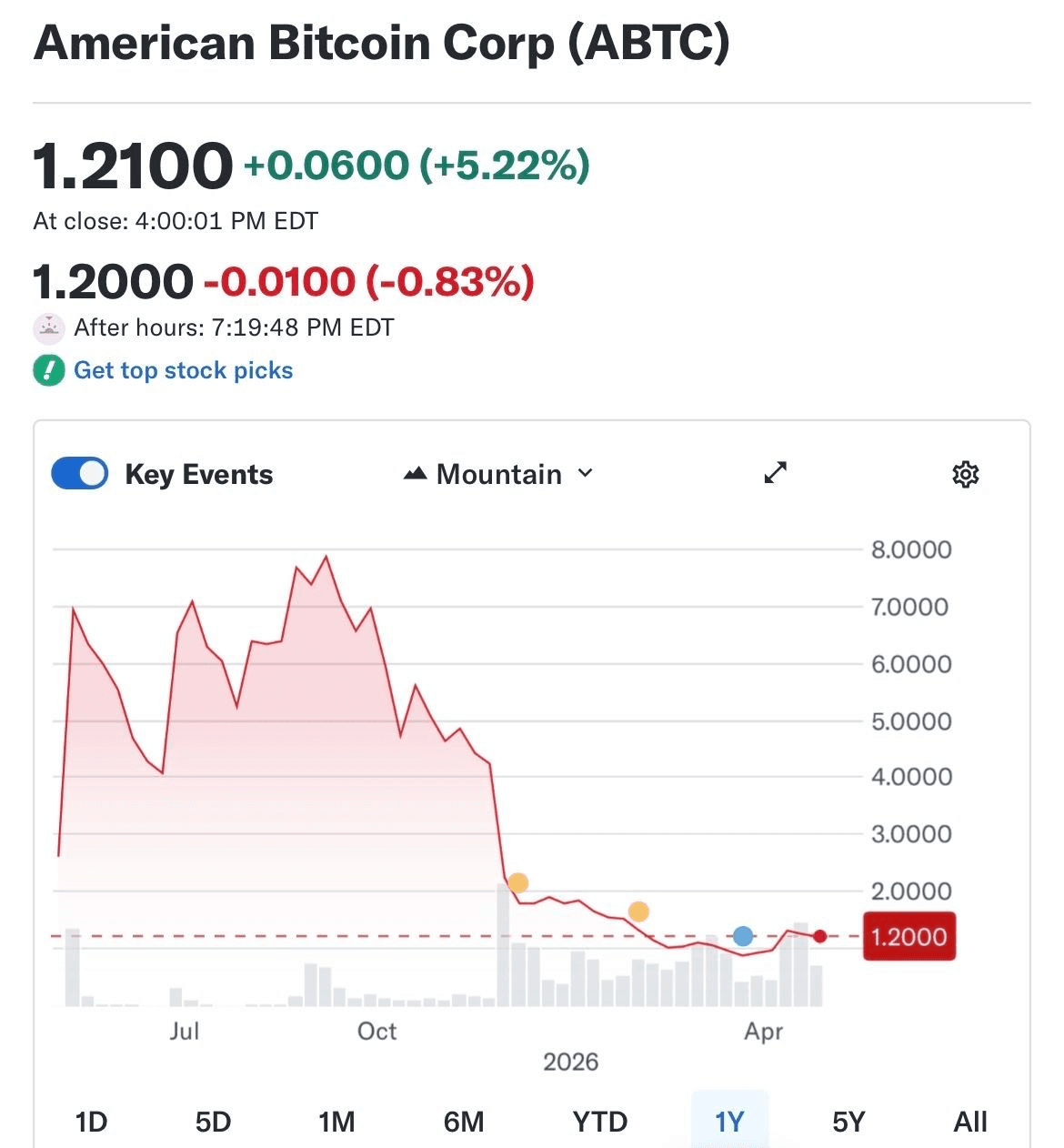Viewport: 1064px width, 1148px height.
Task: Select the 5D time range
Action: click(x=214, y=1122)
